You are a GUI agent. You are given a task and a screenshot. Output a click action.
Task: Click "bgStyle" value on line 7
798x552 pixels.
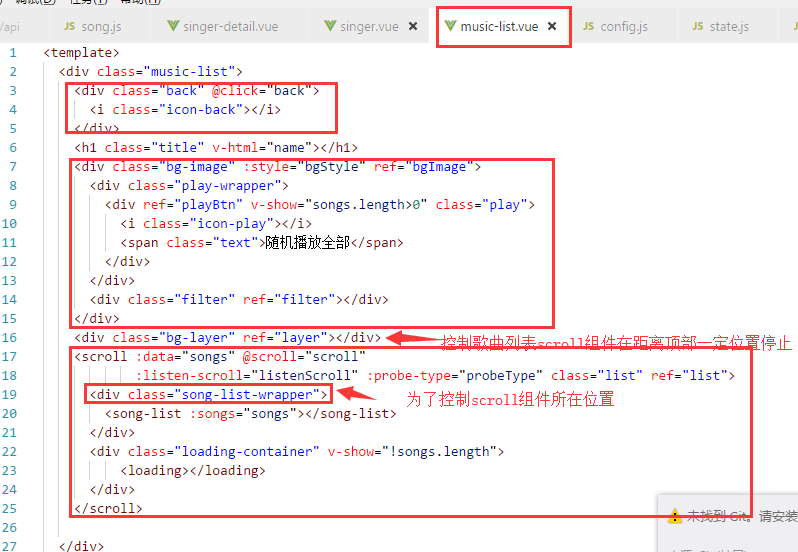pos(332,167)
